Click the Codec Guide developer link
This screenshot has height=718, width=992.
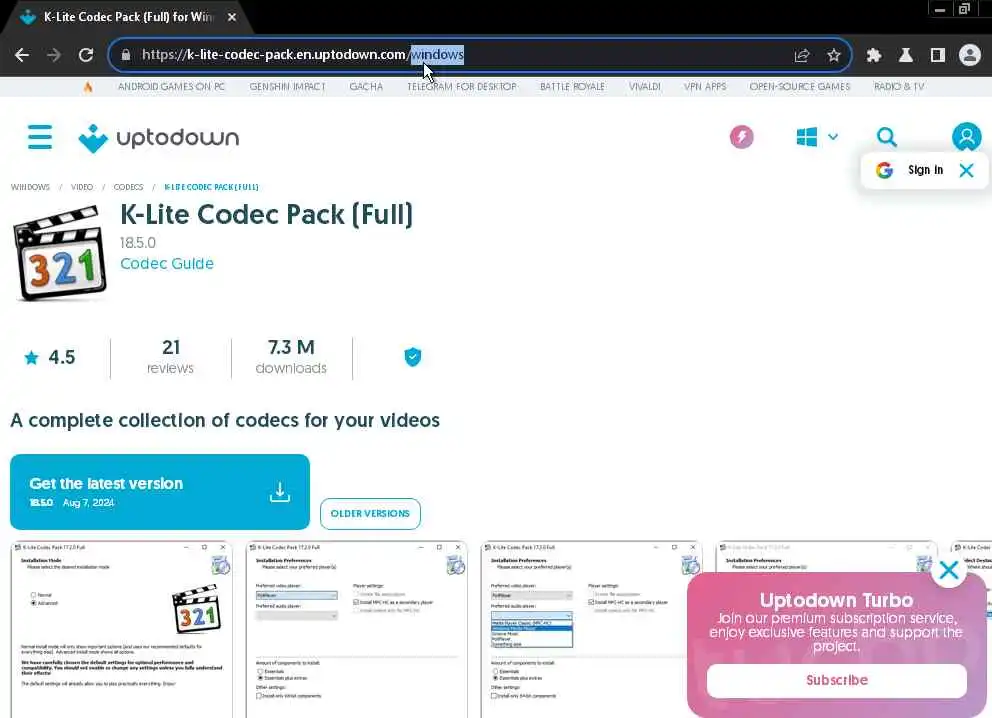tap(167, 263)
